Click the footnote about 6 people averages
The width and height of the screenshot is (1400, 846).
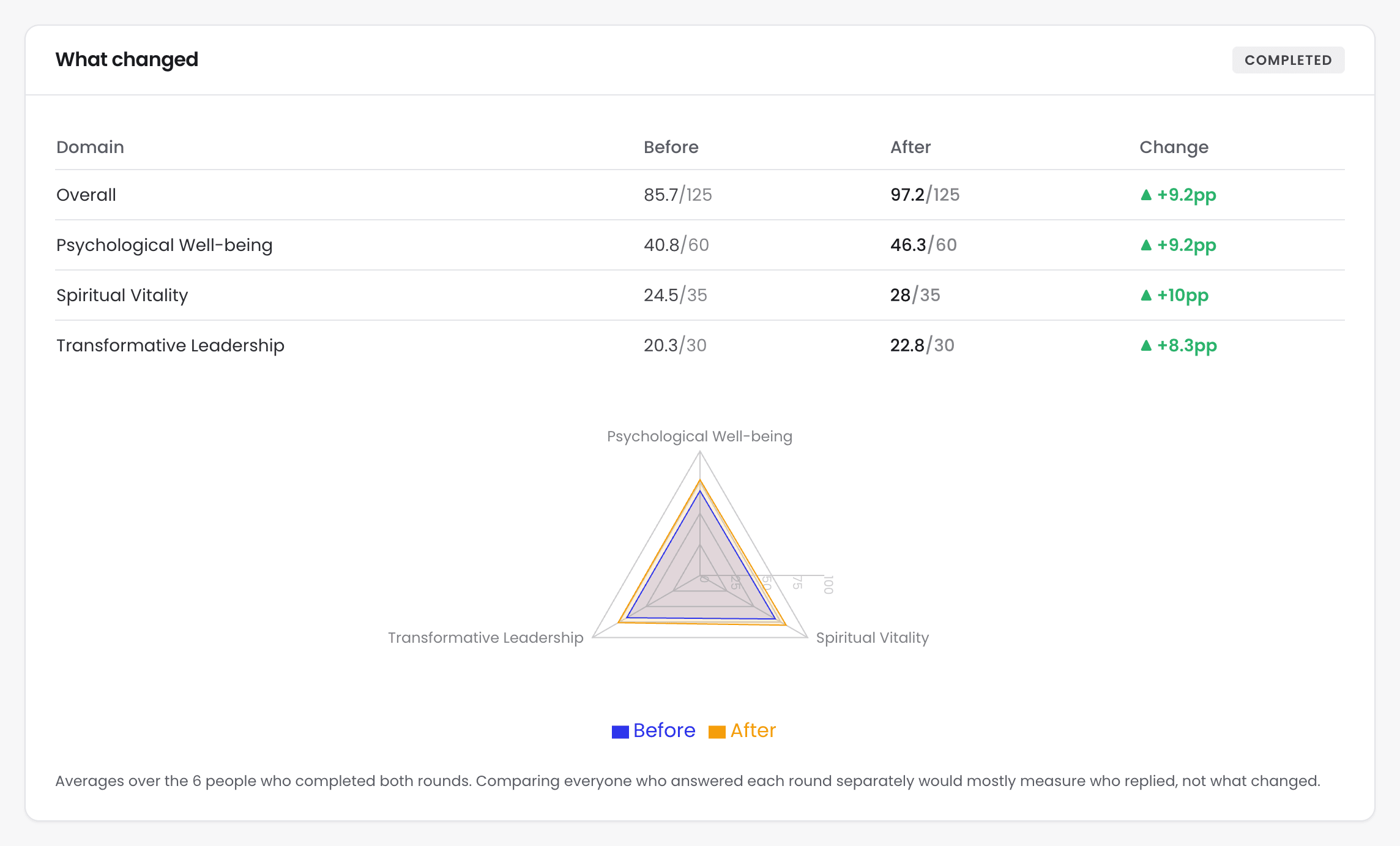[688, 781]
